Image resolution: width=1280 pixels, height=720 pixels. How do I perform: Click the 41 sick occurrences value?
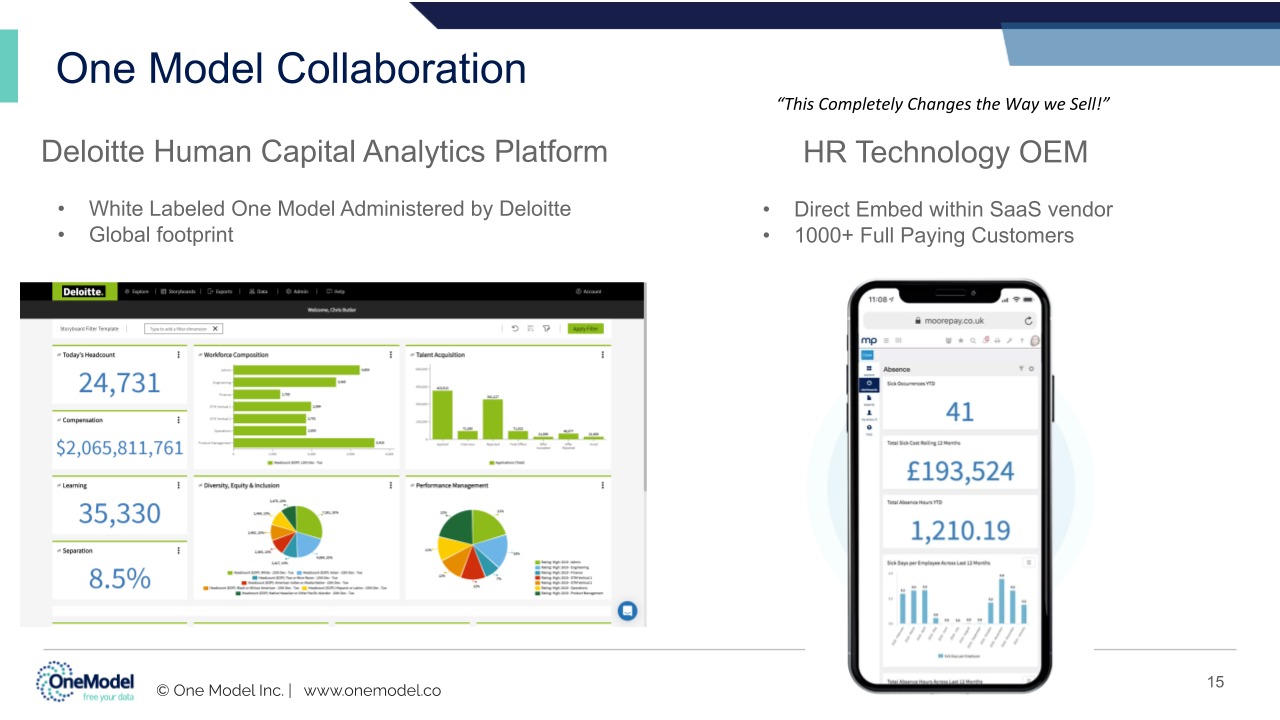960,411
